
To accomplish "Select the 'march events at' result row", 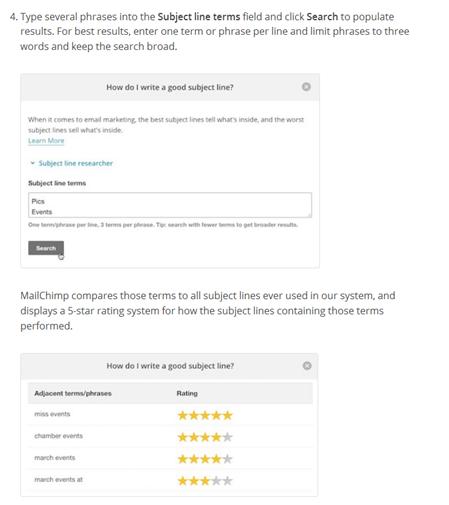I will click(x=170, y=480).
